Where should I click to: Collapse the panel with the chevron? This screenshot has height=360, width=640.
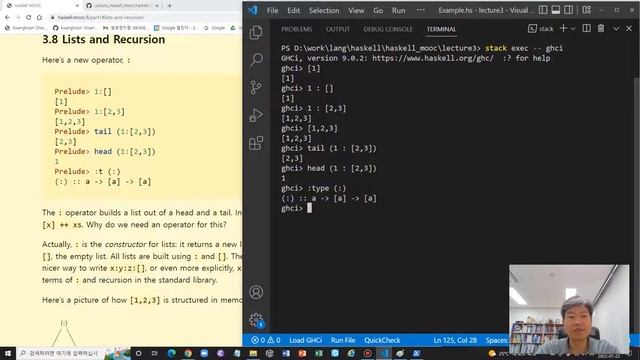[616, 29]
